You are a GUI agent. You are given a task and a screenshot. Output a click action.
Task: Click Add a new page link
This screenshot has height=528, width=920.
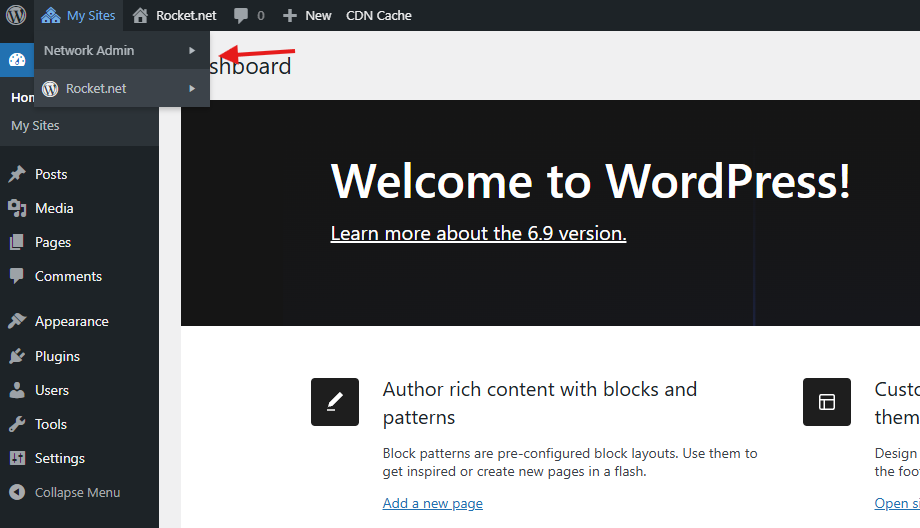pyautogui.click(x=432, y=503)
